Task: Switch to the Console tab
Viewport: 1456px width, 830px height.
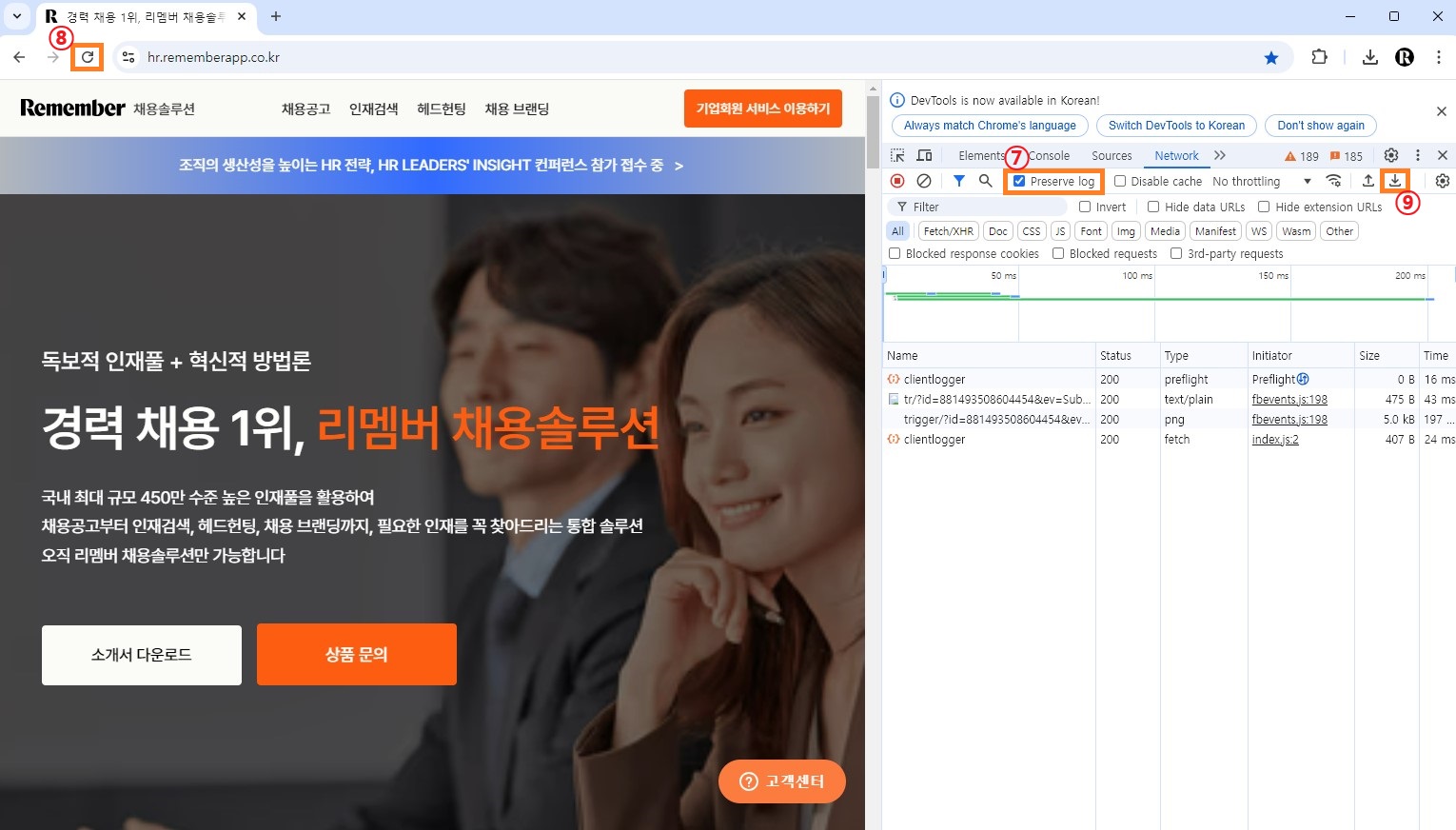Action: click(x=1049, y=156)
